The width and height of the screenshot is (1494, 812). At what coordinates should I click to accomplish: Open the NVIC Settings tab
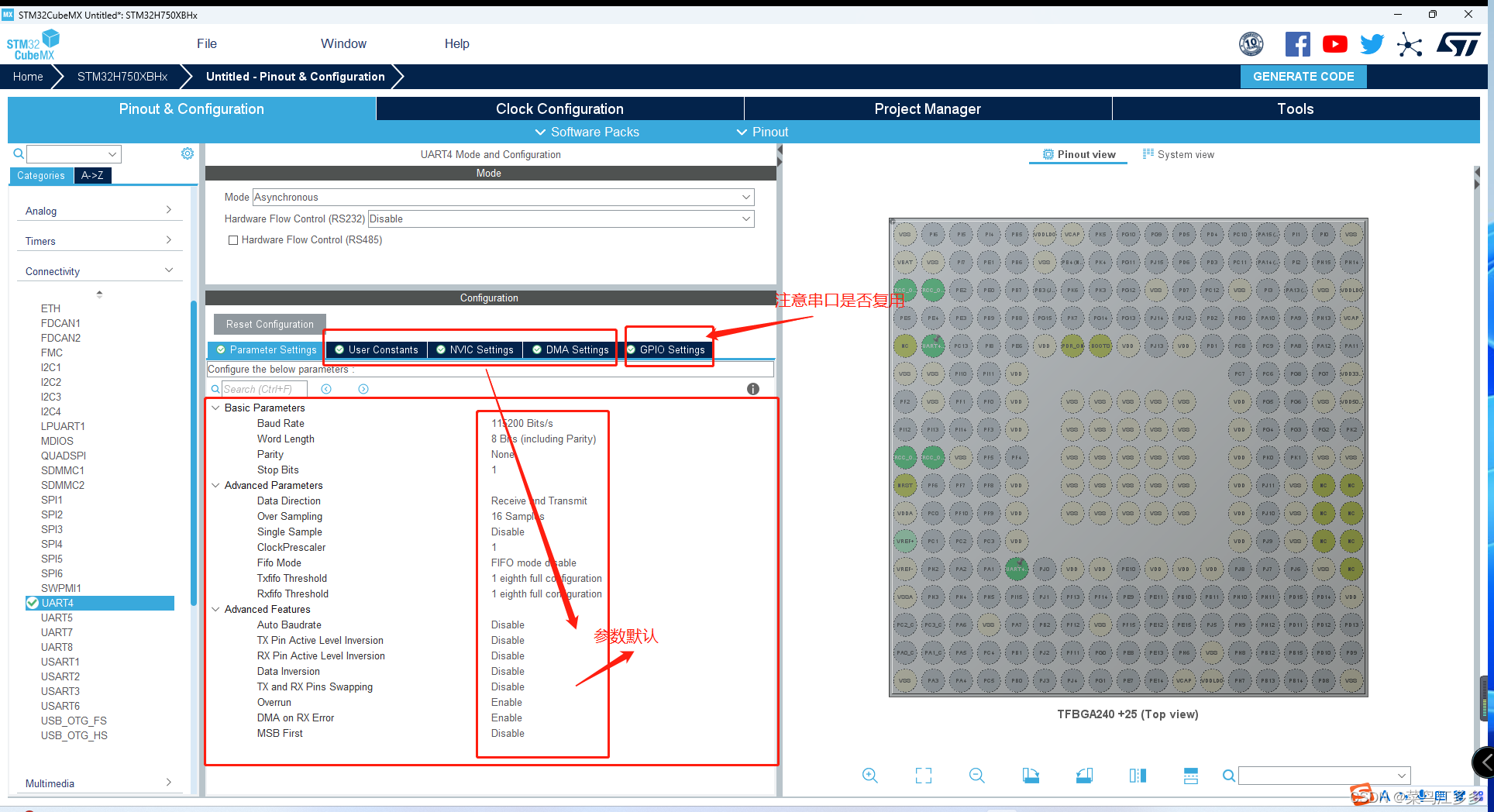pos(474,349)
